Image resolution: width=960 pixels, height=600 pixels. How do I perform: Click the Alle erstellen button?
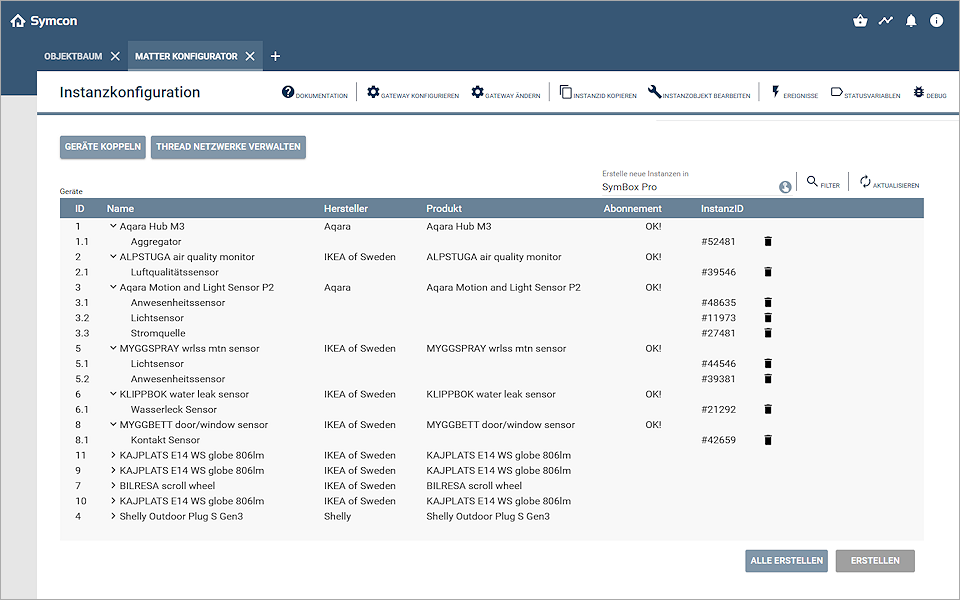point(786,561)
